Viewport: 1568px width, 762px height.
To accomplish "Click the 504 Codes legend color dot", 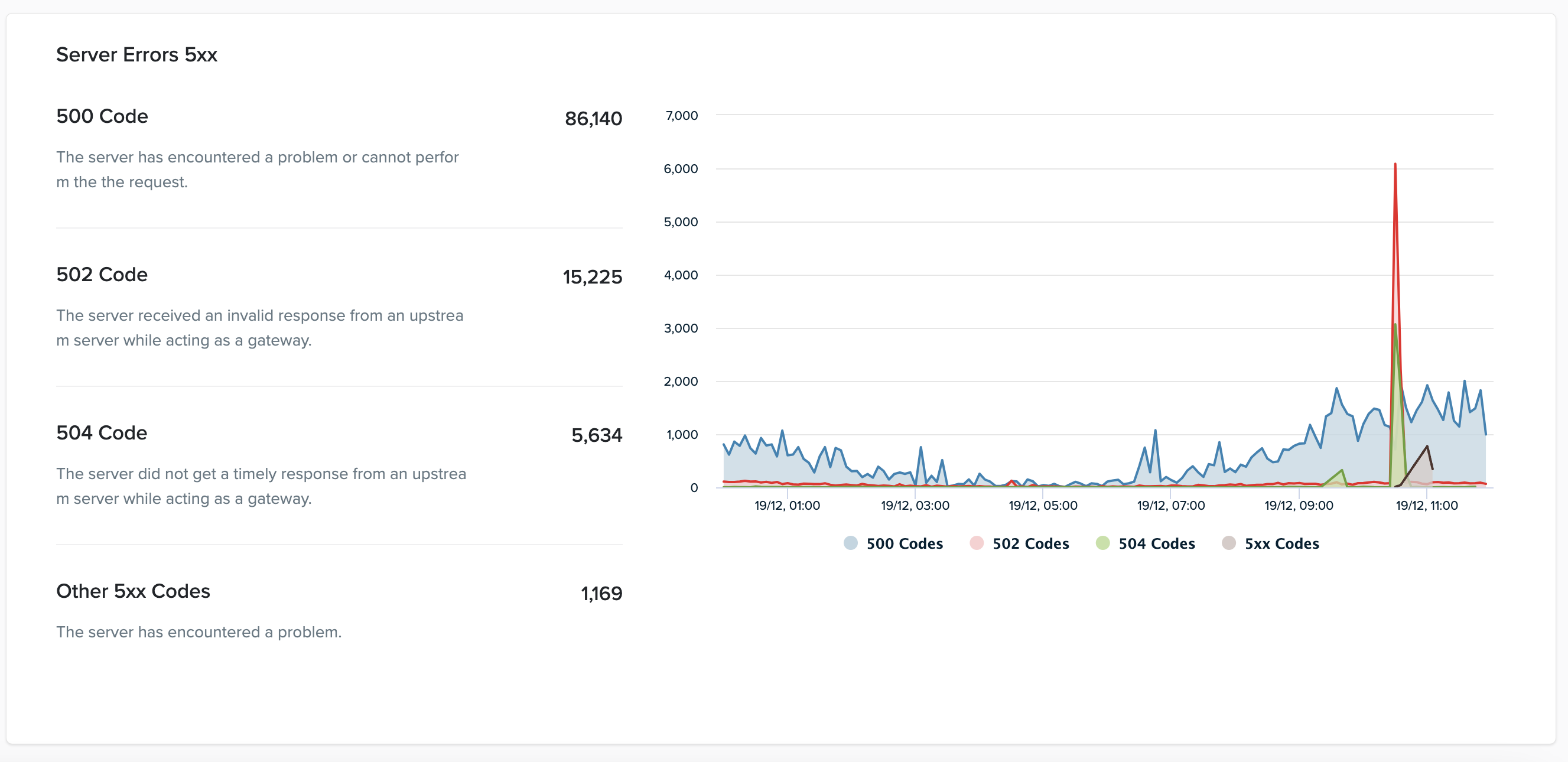I will click(x=1102, y=543).
